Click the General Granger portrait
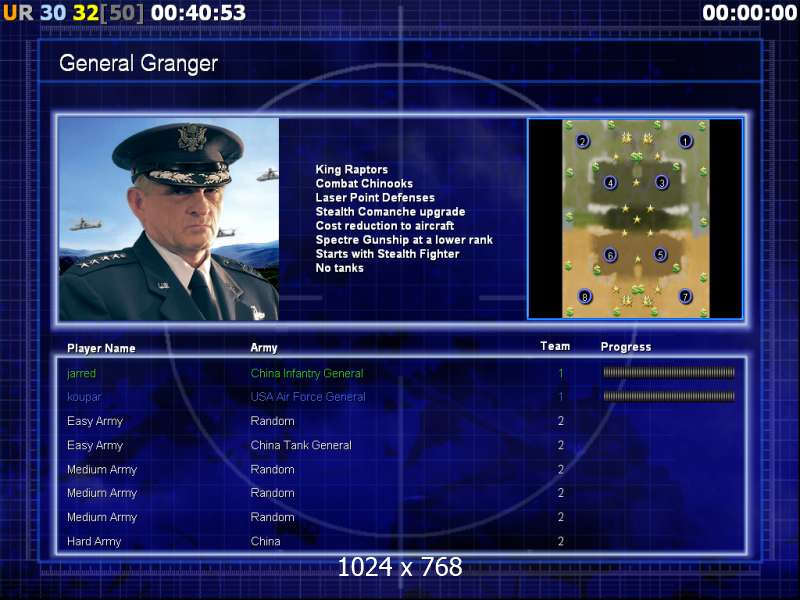 pos(169,219)
